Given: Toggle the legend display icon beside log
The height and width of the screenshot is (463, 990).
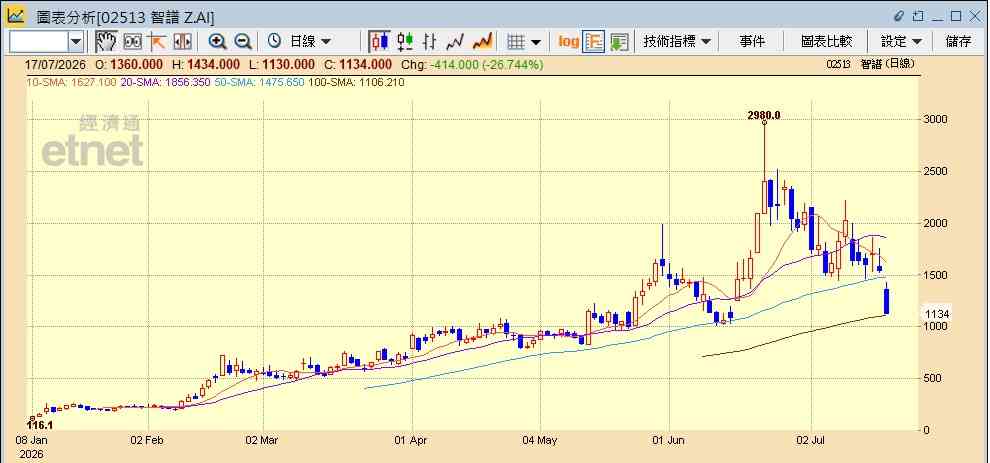Looking at the screenshot, I should click(593, 42).
